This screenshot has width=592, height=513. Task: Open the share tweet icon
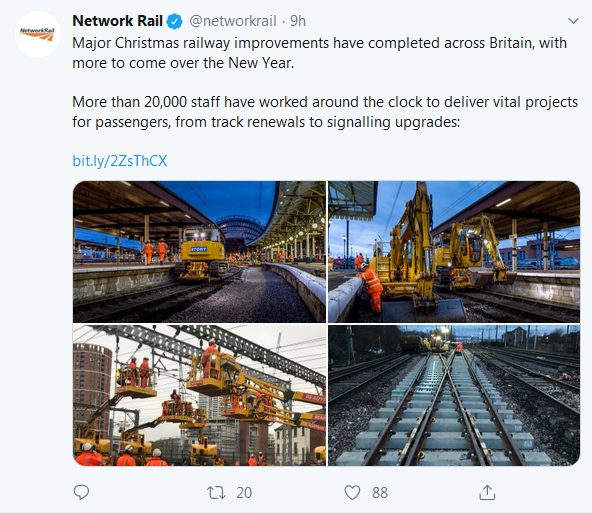487,492
